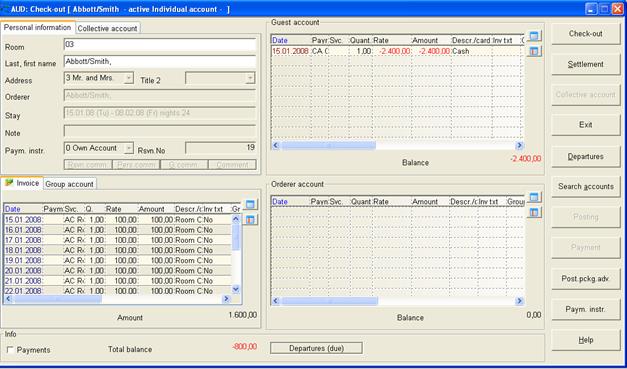The width and height of the screenshot is (627, 369).
Task: Select invoice row dated 22.01.2008
Action: click(118, 291)
